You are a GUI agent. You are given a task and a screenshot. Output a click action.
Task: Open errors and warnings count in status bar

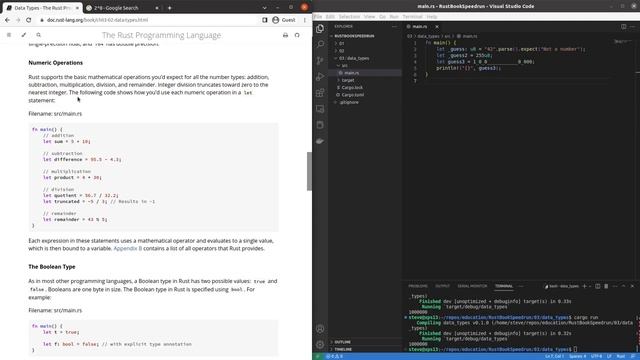coord(335,356)
